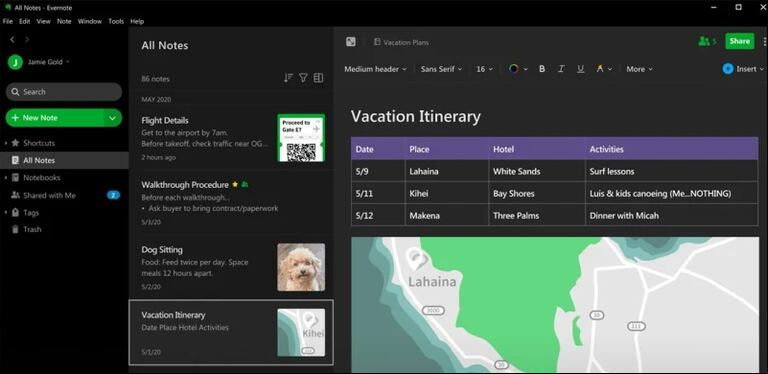The image size is (768, 374).
Task: Click the Trash icon
Action: (15, 229)
